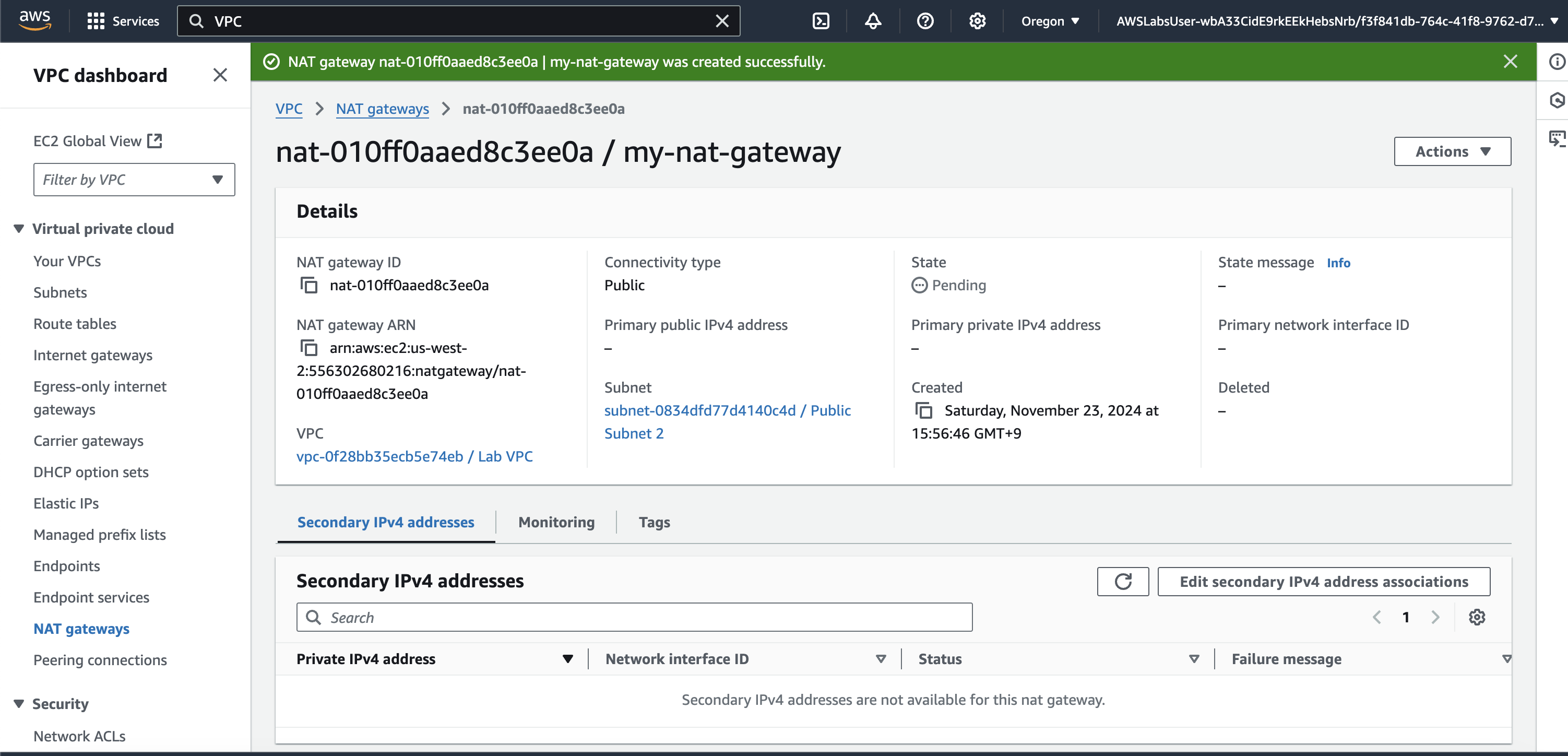1568x756 pixels.
Task: Copy the NAT gateway ARN
Action: tap(309, 348)
